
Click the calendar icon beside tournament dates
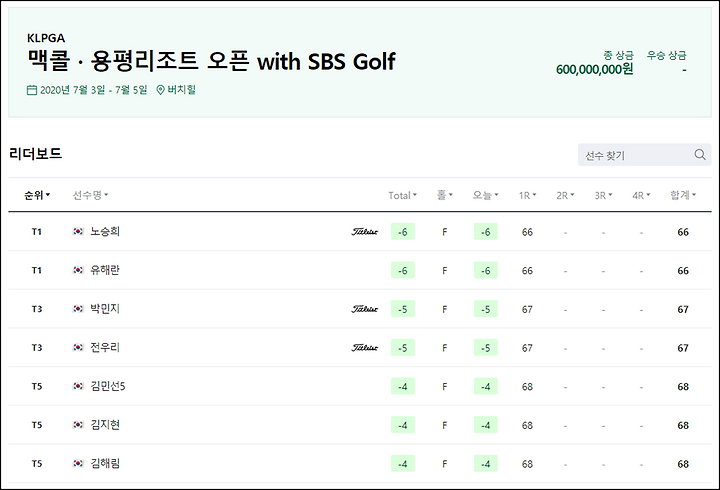pos(32,90)
